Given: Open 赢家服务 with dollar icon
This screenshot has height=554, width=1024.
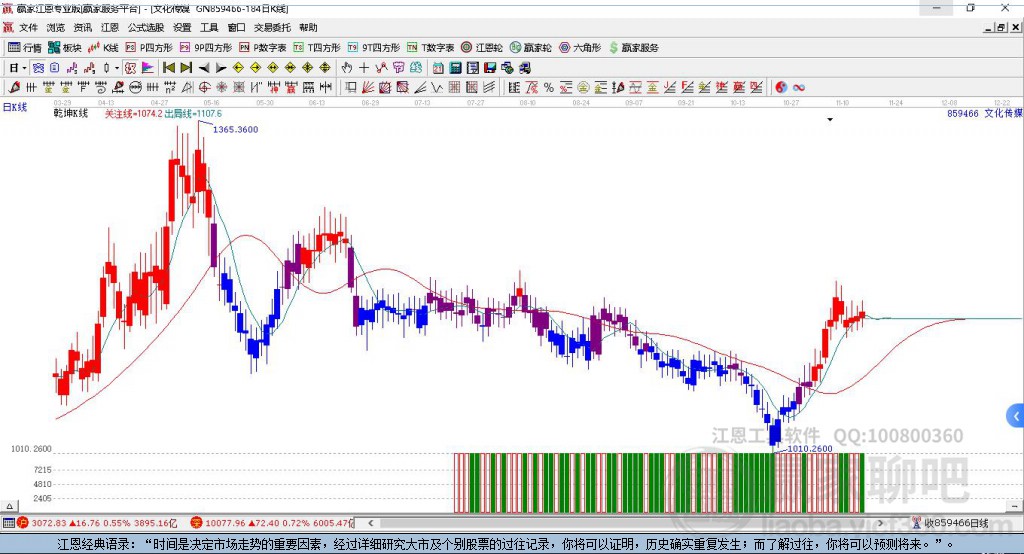Looking at the screenshot, I should point(633,48).
